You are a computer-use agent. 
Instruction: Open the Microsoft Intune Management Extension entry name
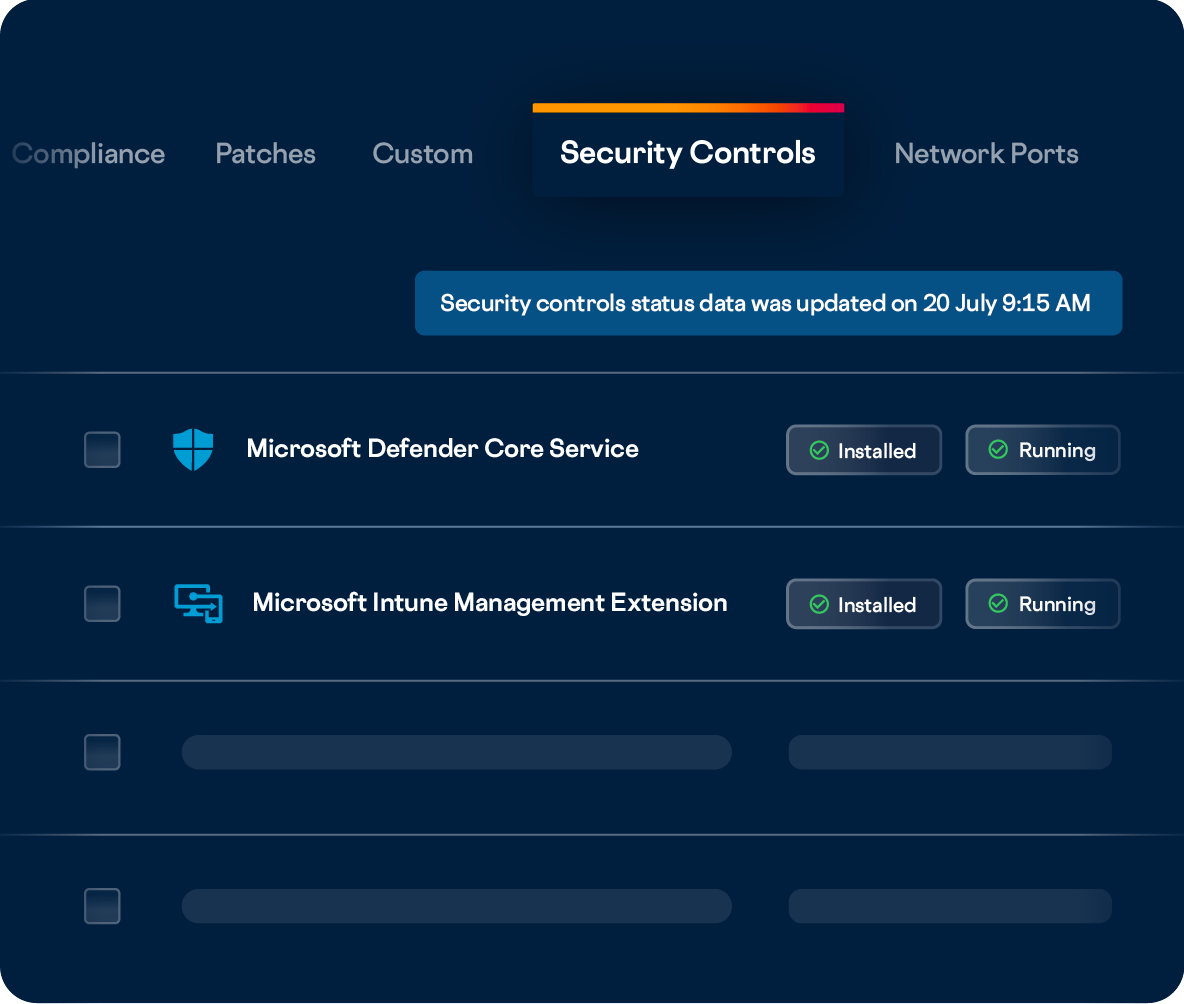[x=489, y=603]
